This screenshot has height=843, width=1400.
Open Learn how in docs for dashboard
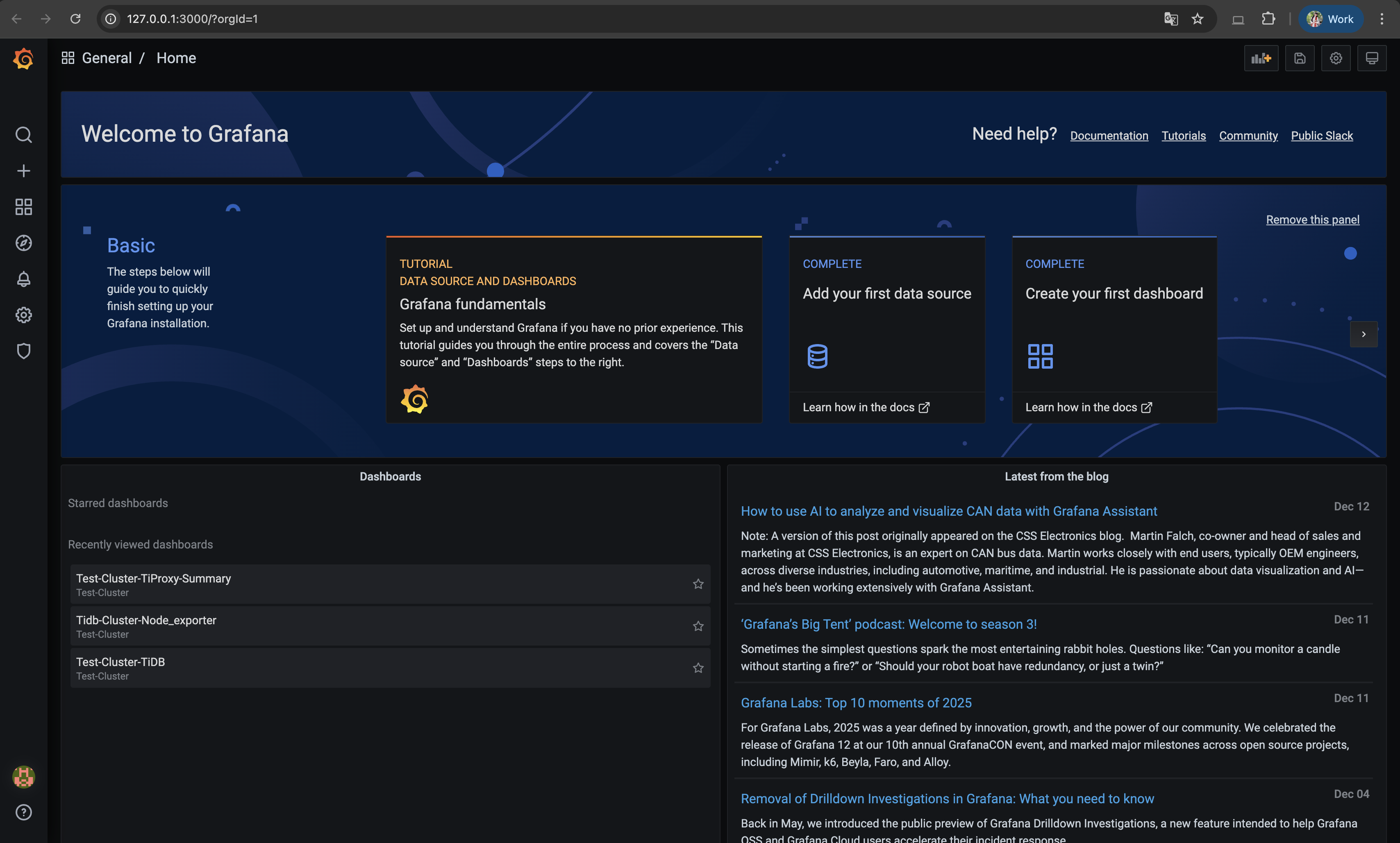coord(1089,407)
